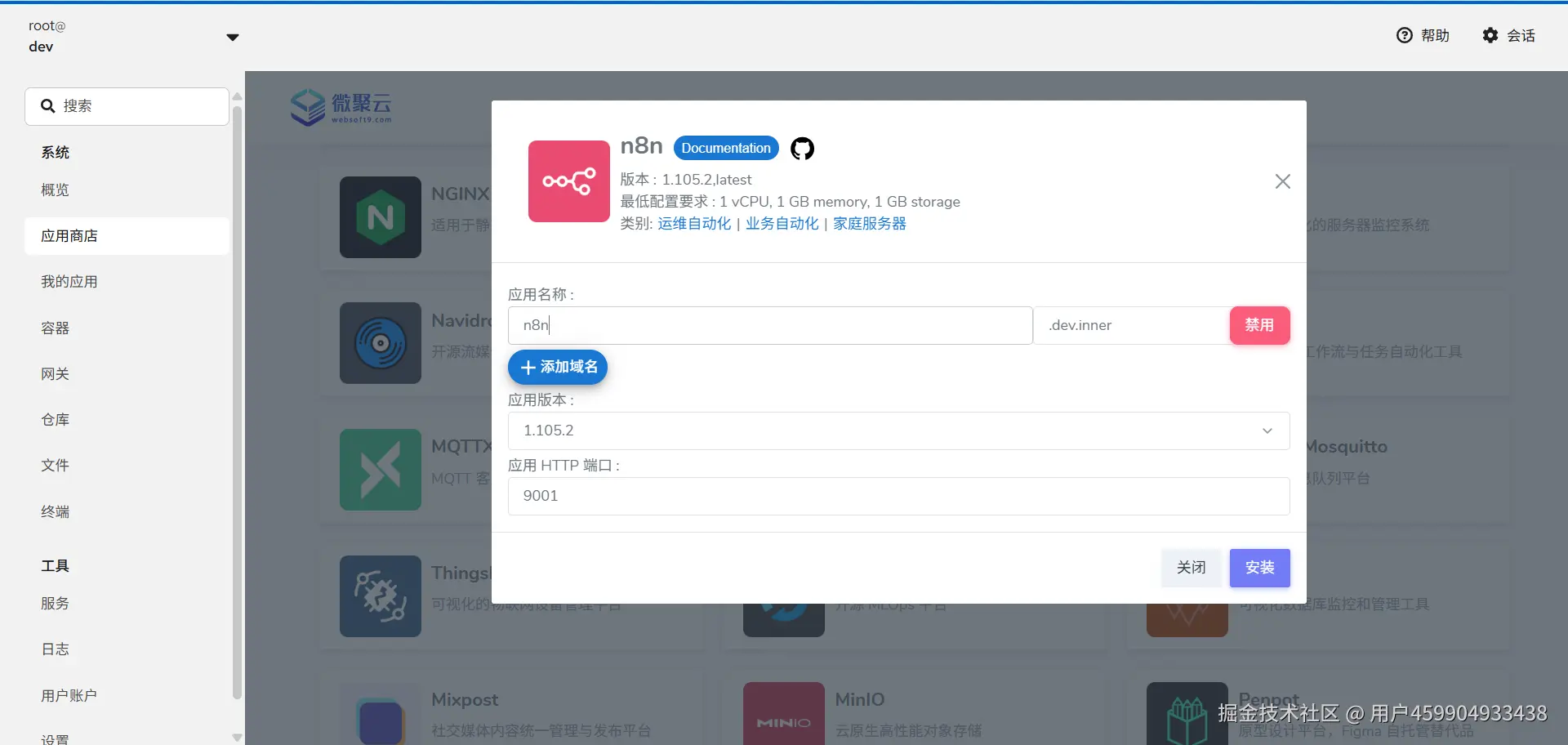
Task: Click the Close button in dialog footer
Action: 1191,568
